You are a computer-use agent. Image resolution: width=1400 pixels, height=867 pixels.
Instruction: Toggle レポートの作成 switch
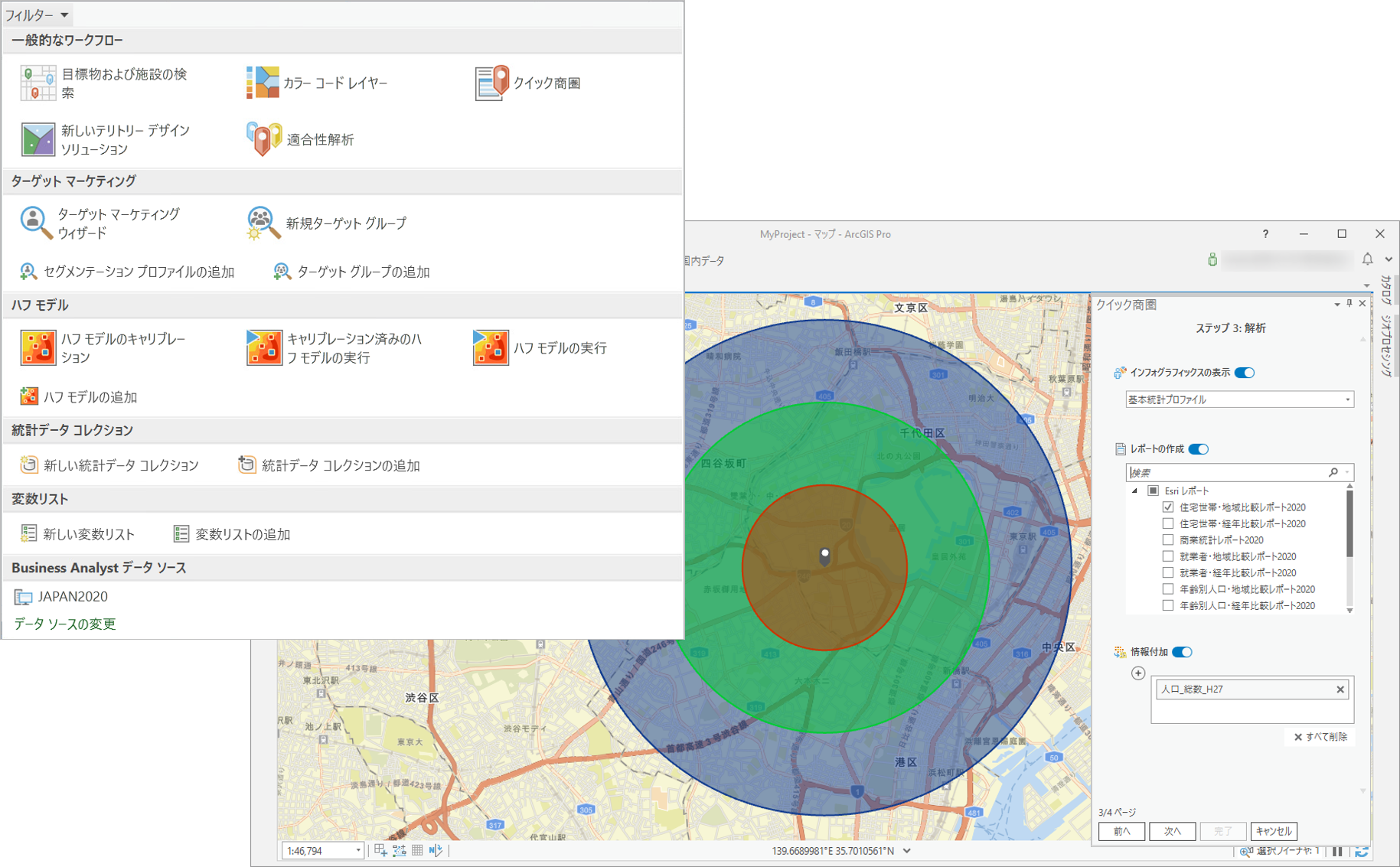[1199, 449]
